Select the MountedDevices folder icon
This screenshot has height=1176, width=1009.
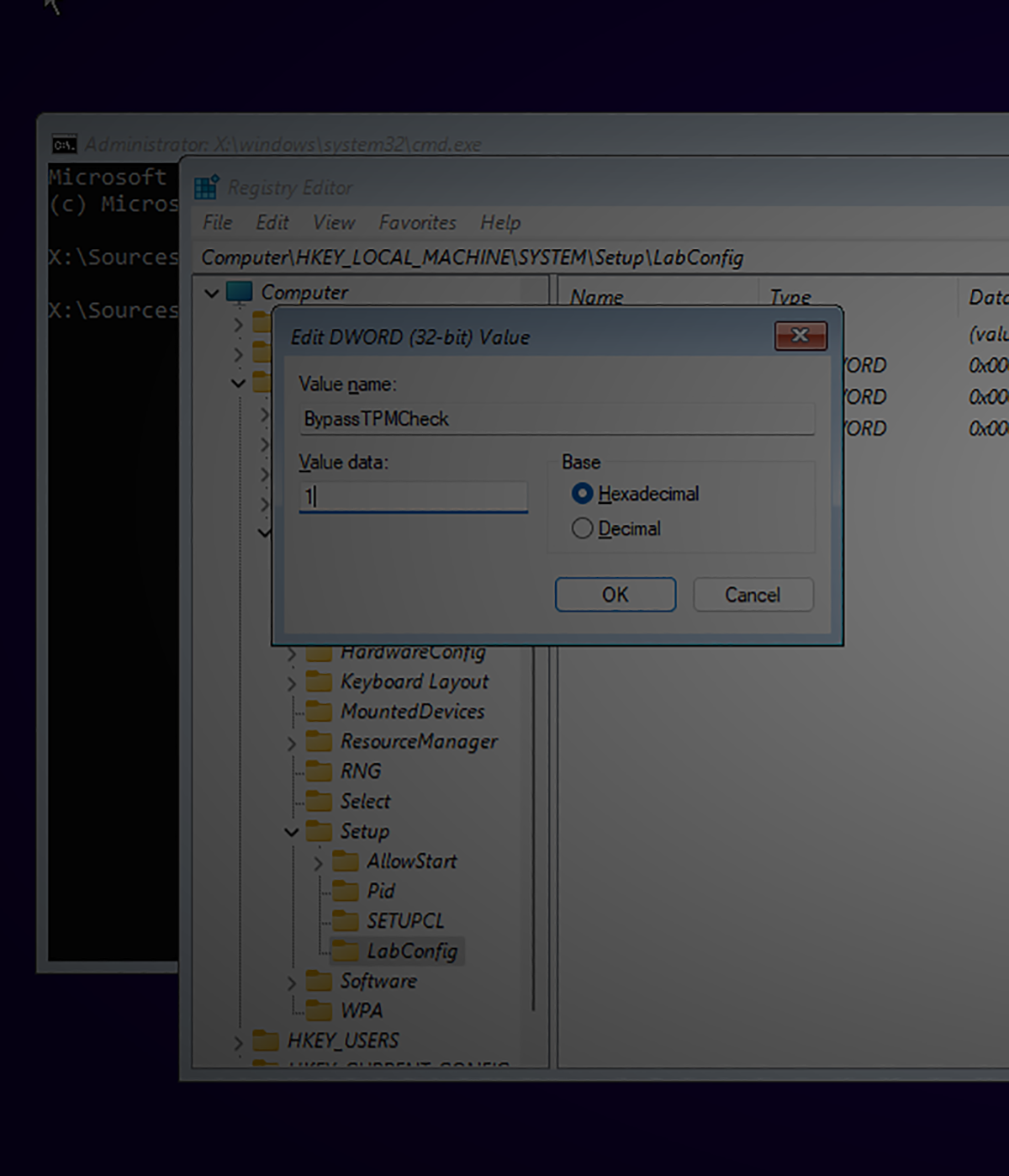[x=320, y=711]
